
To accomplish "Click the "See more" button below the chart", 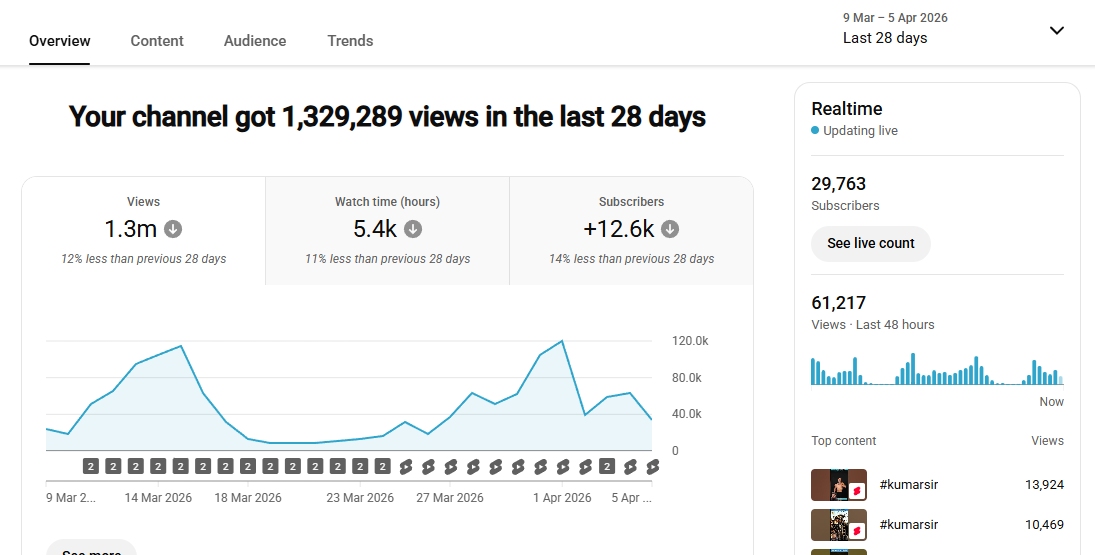I will coord(91,548).
